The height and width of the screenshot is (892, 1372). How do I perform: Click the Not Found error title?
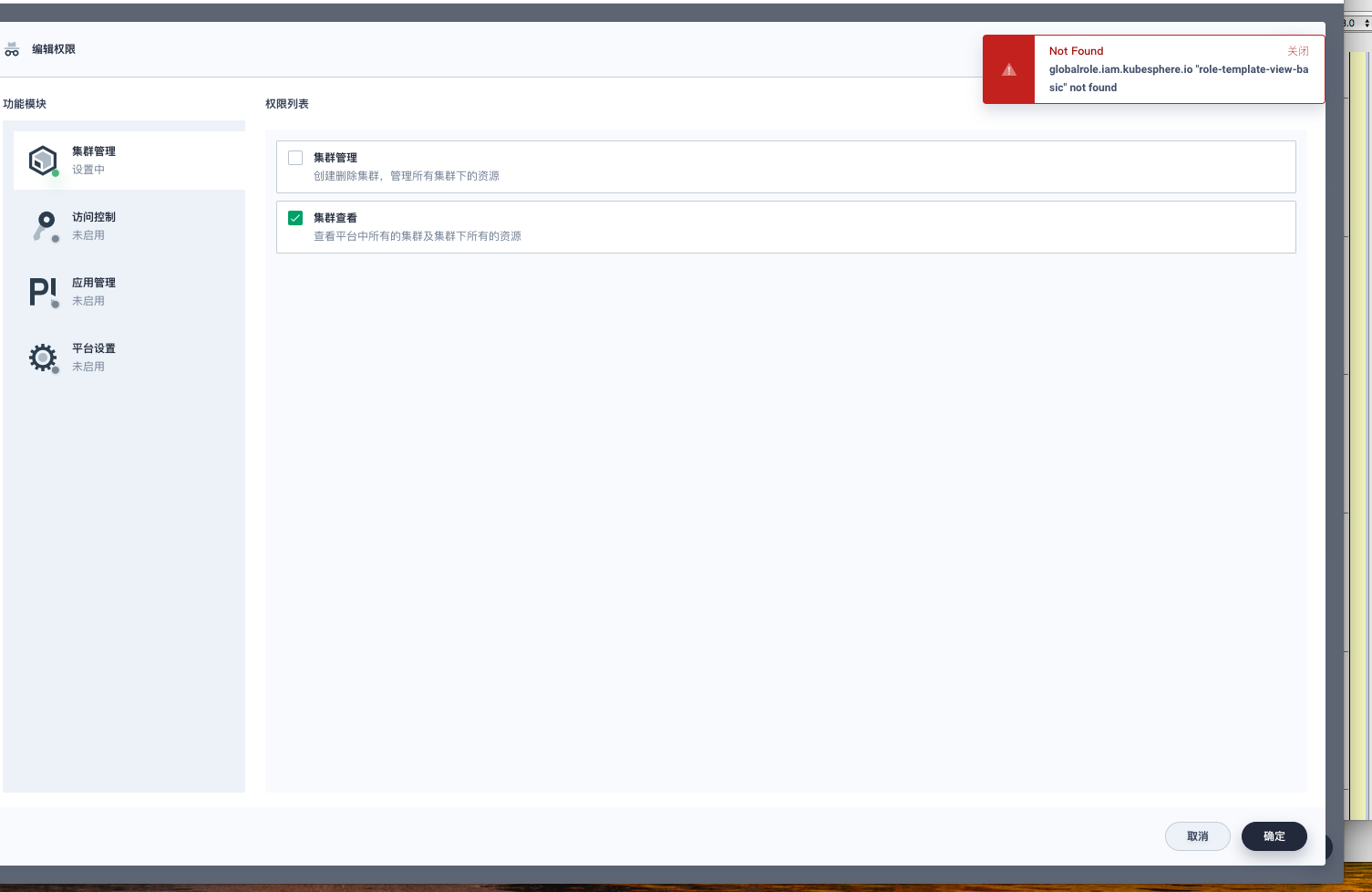1076,51
